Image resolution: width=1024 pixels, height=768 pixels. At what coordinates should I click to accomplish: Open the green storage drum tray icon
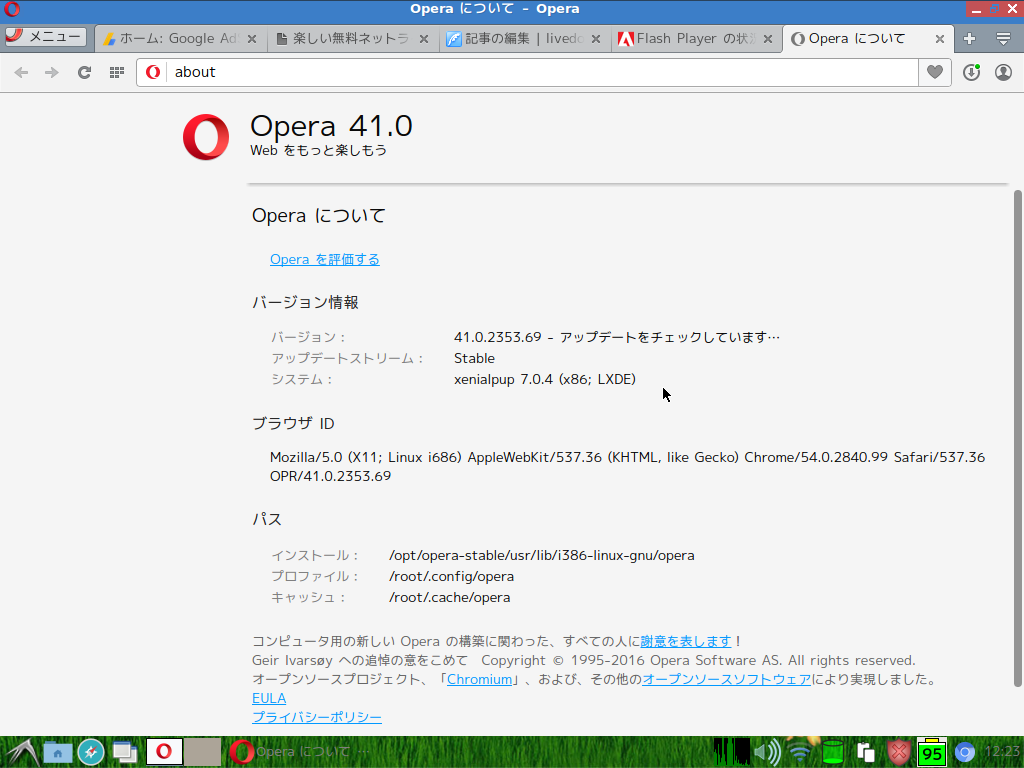click(x=833, y=752)
